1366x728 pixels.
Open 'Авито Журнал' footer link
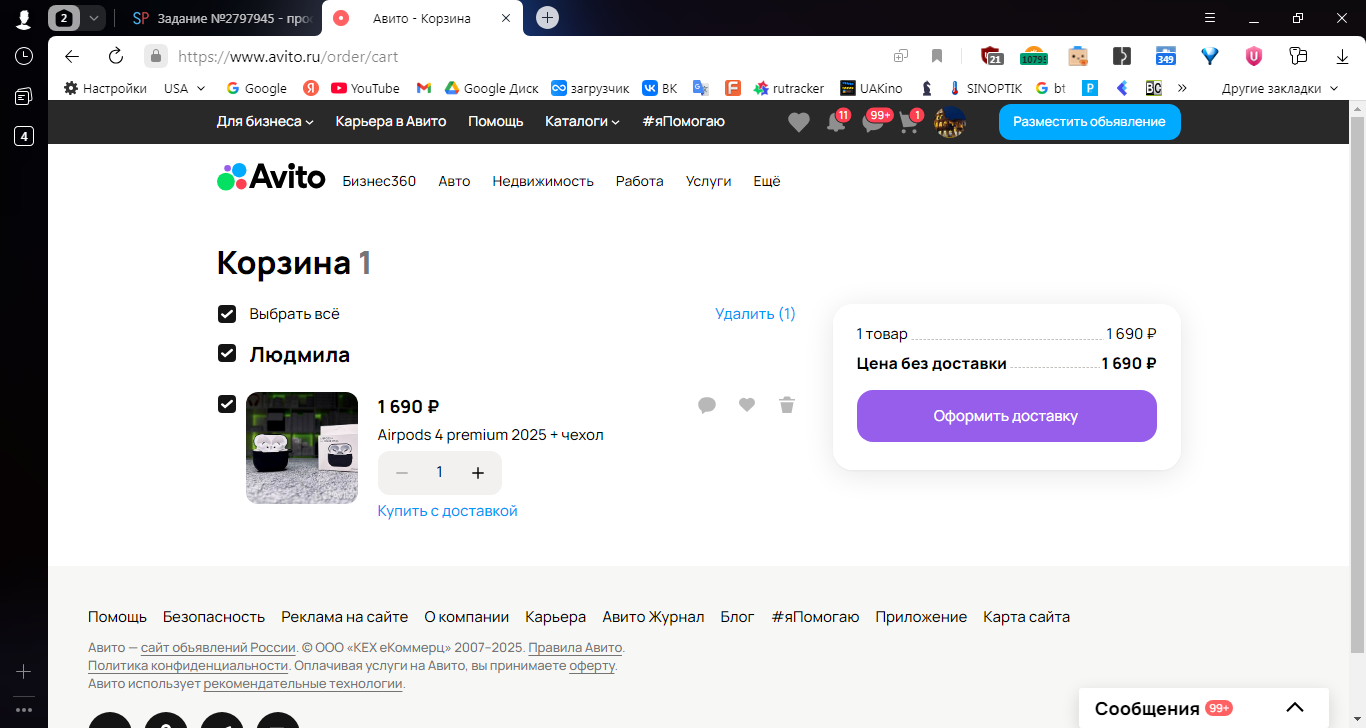(653, 617)
